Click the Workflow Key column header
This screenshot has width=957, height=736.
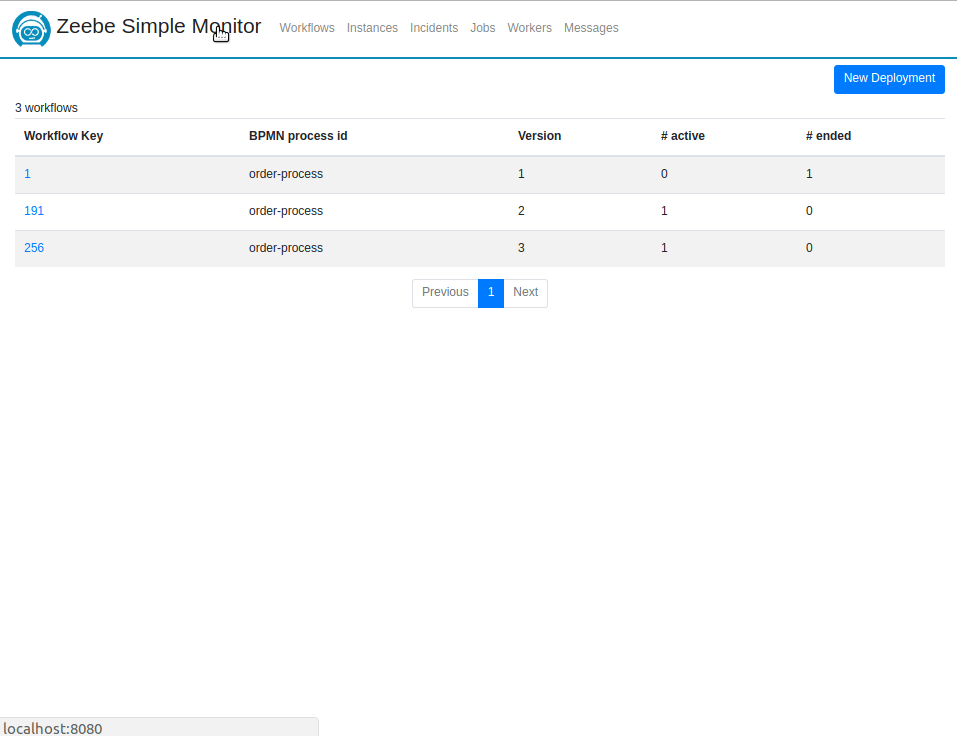coord(63,136)
